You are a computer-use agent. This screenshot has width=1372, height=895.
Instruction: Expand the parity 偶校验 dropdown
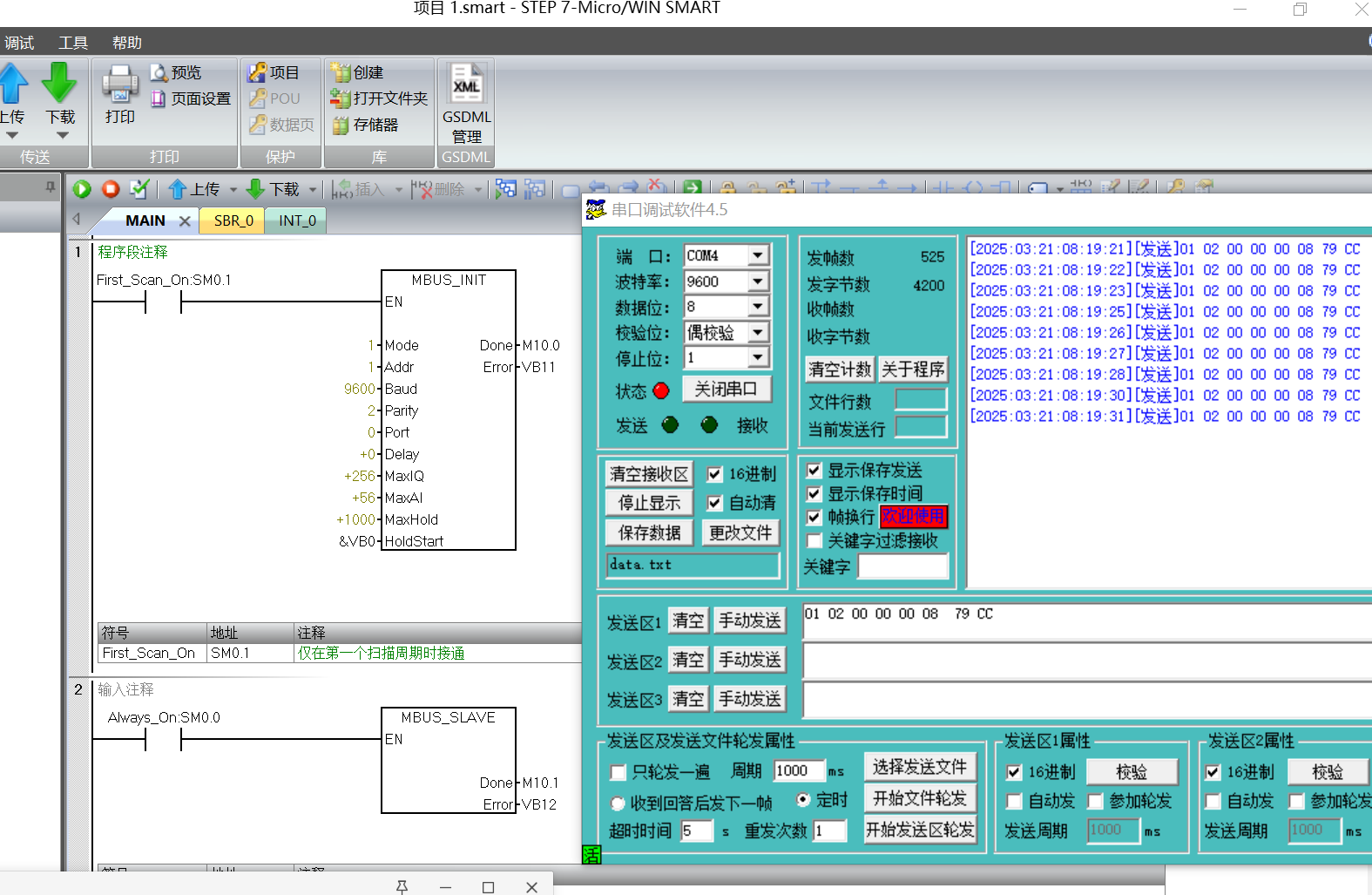757,333
